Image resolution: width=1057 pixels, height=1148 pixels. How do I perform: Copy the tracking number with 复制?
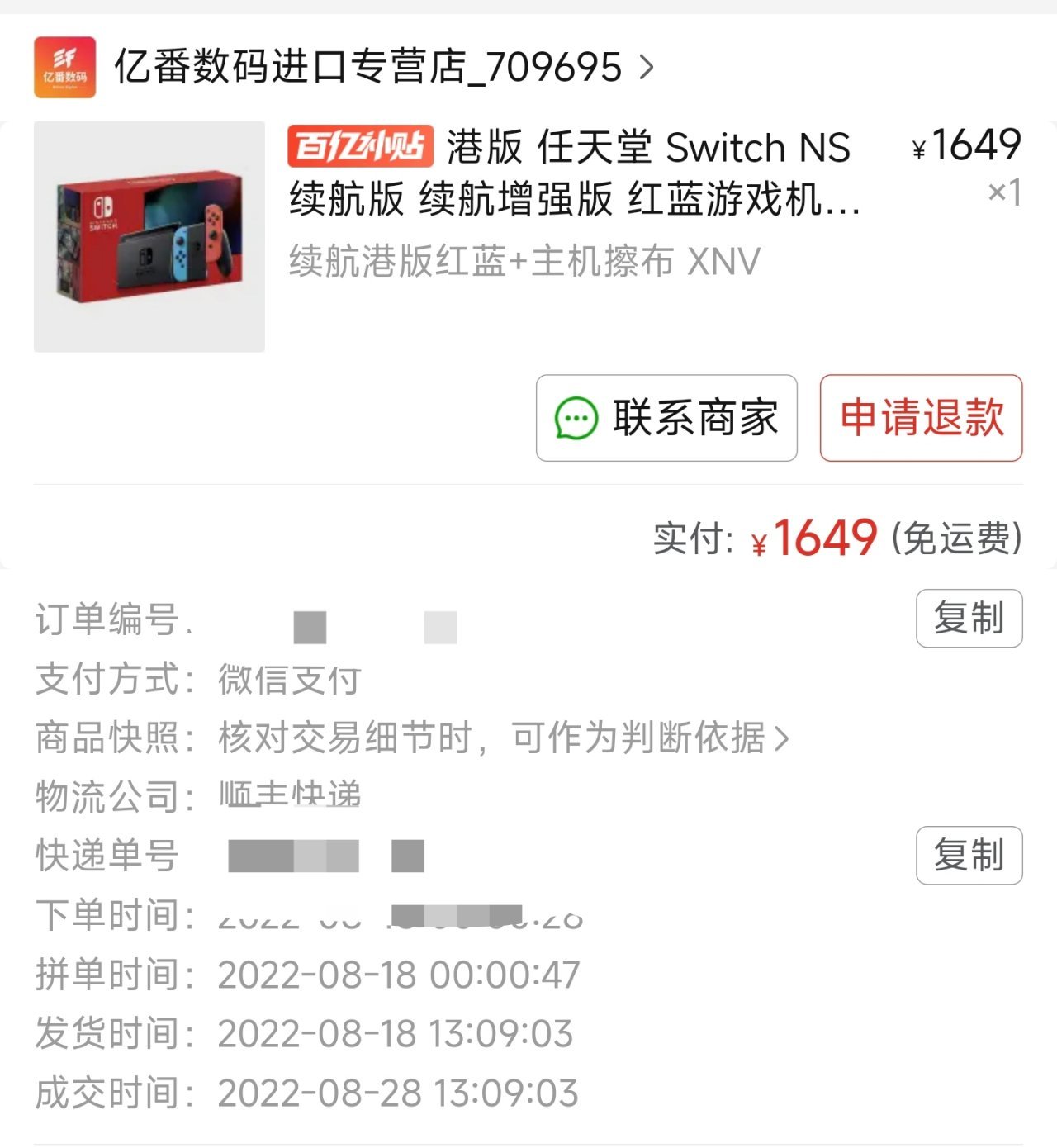point(969,856)
